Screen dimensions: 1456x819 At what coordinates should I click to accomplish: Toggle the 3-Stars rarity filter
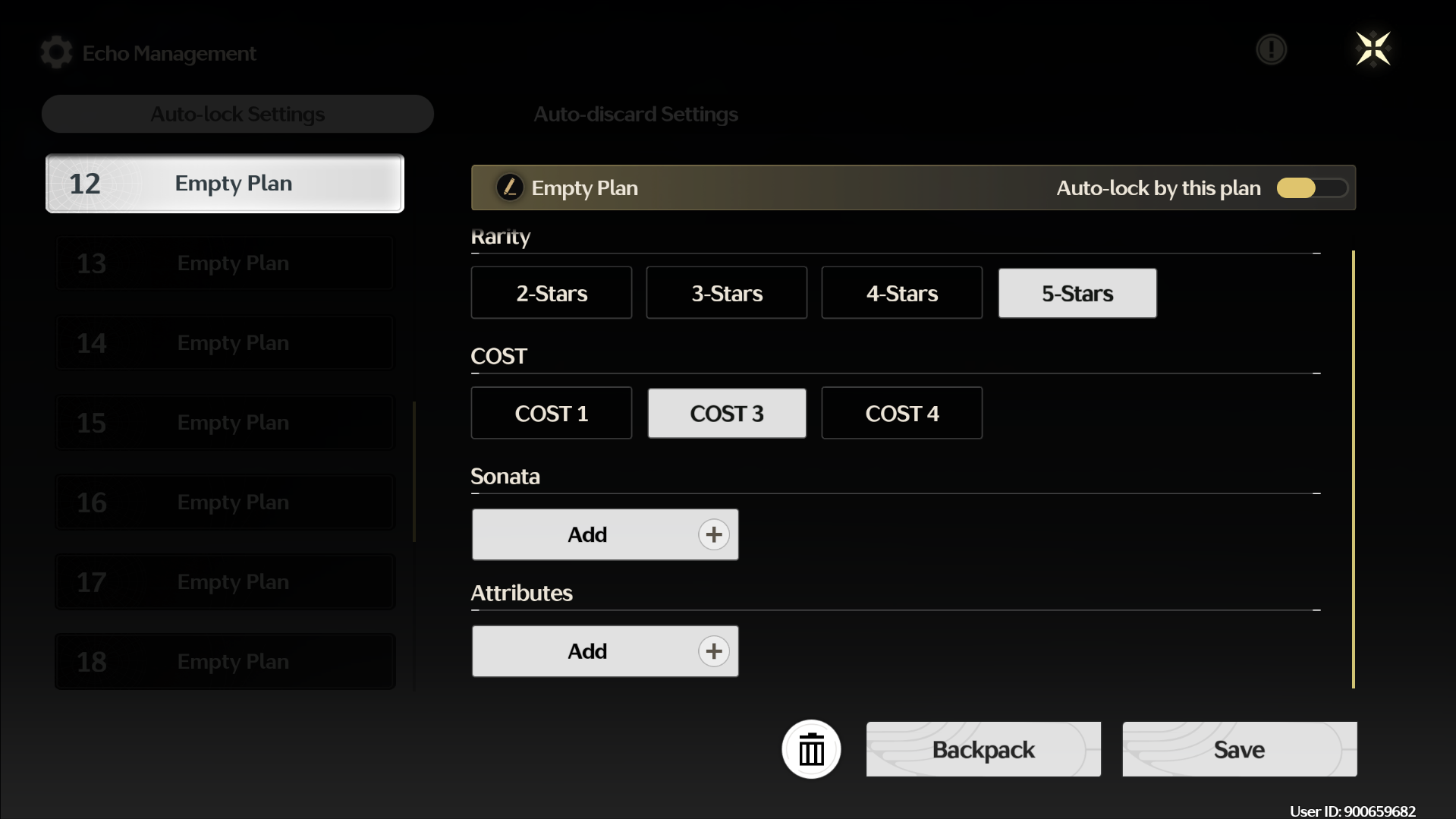727,293
